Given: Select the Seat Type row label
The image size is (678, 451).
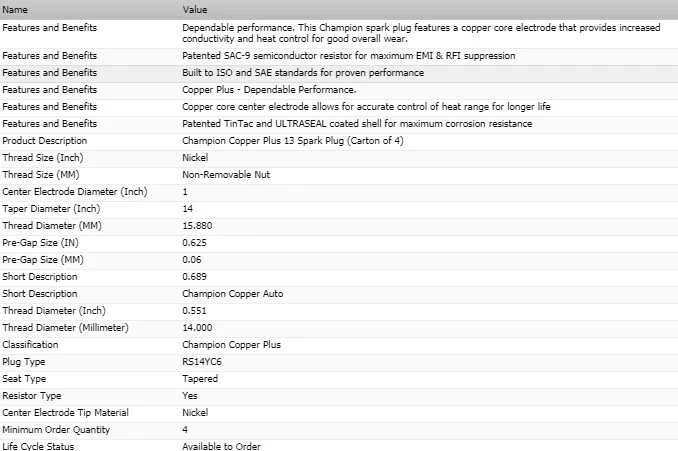Looking at the screenshot, I should point(25,378).
